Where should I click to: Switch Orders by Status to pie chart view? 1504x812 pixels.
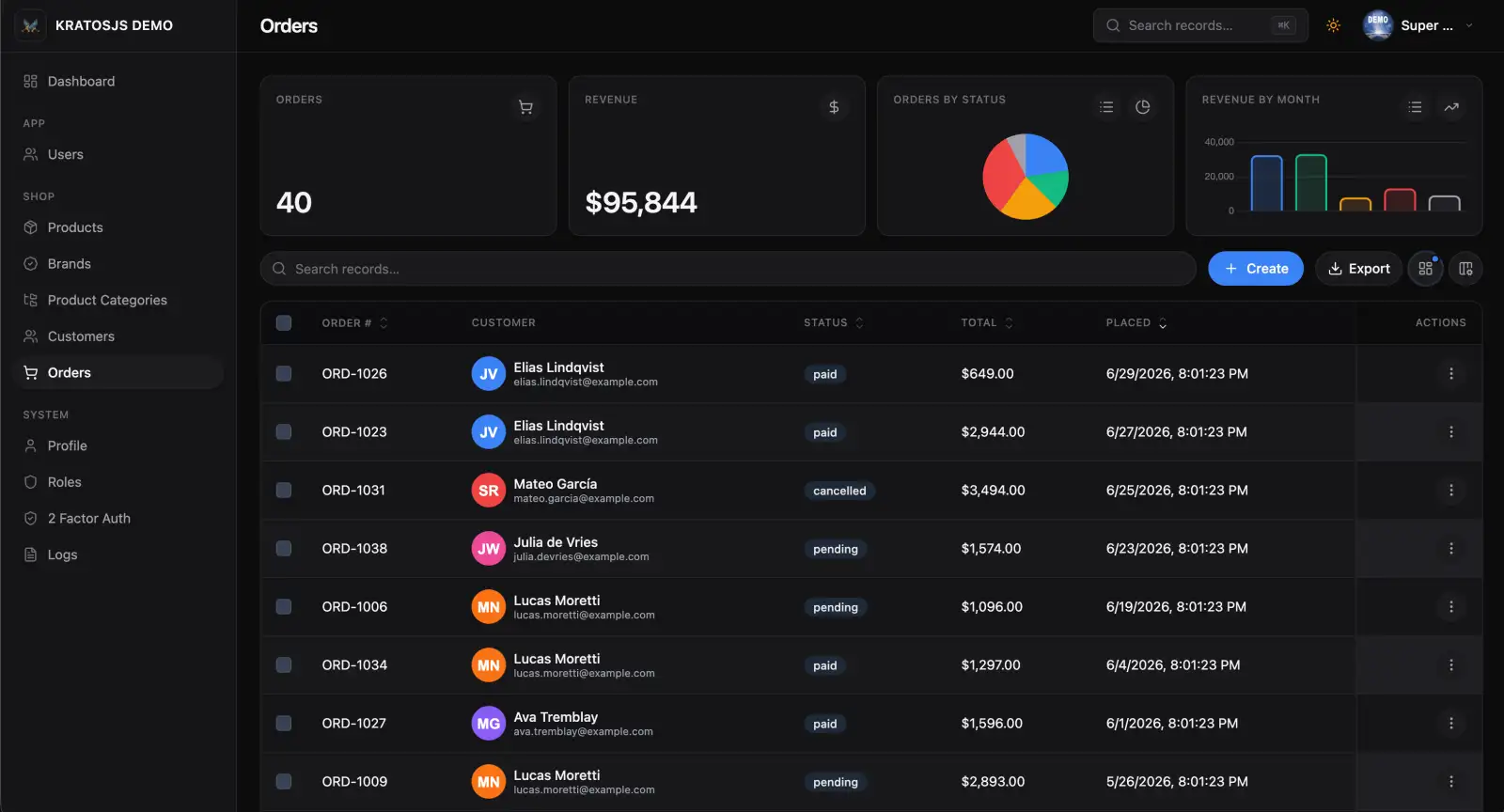pos(1142,107)
